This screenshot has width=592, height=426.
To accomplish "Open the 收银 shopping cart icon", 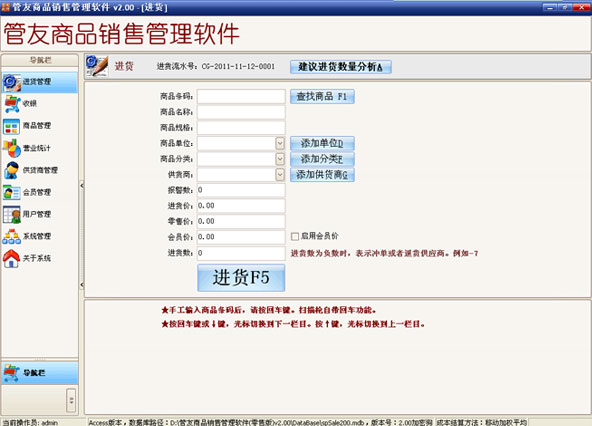I will click(x=12, y=104).
